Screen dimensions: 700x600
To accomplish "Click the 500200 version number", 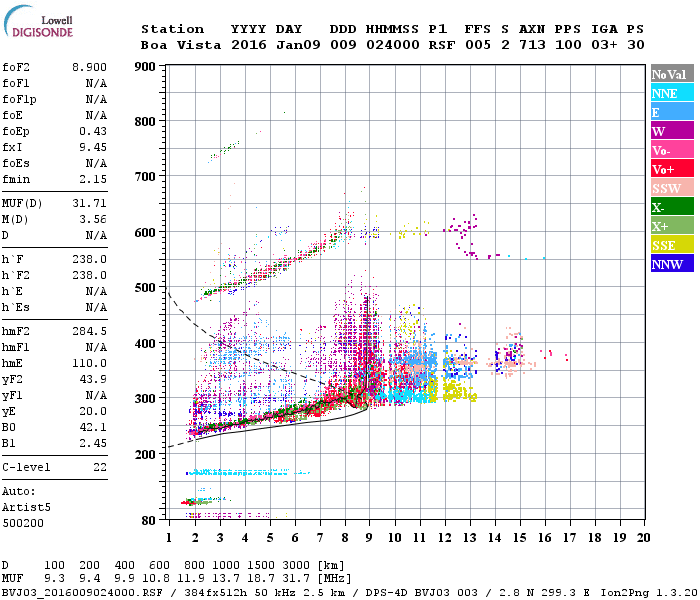I will pos(23,523).
